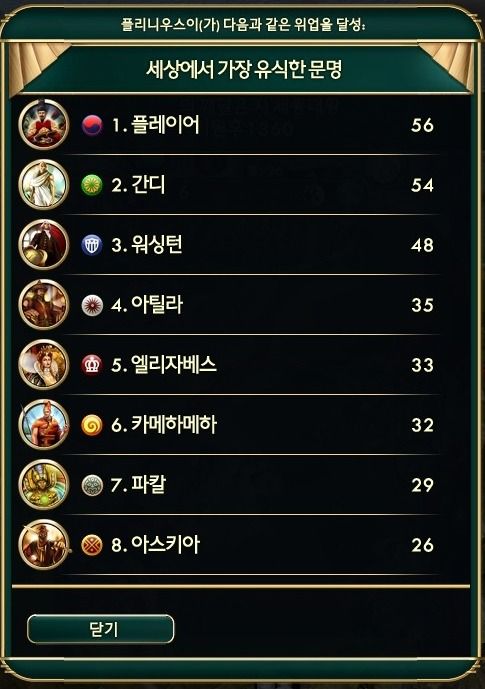The width and height of the screenshot is (485, 689).
Task: Click the blue America civilization emblem
Action: (92, 245)
